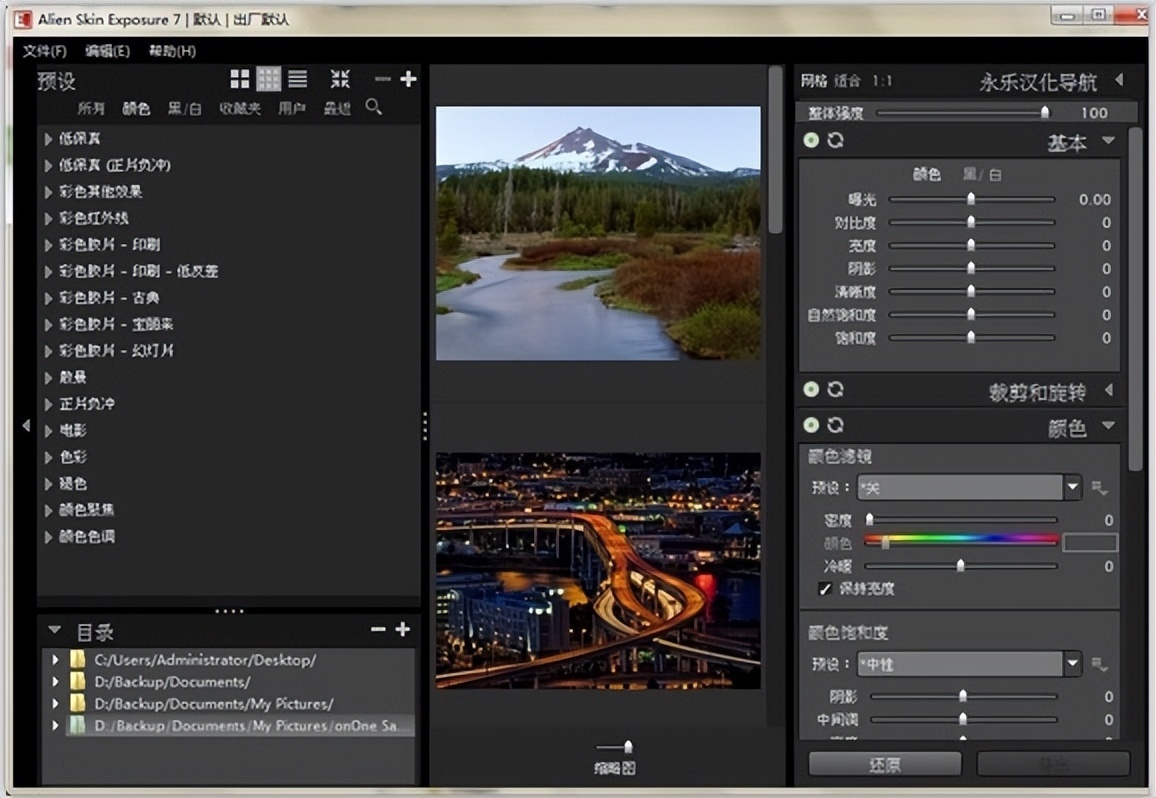Switch presets to large thumbnail grid view
Viewport: 1156px width, 798px height.
240,79
